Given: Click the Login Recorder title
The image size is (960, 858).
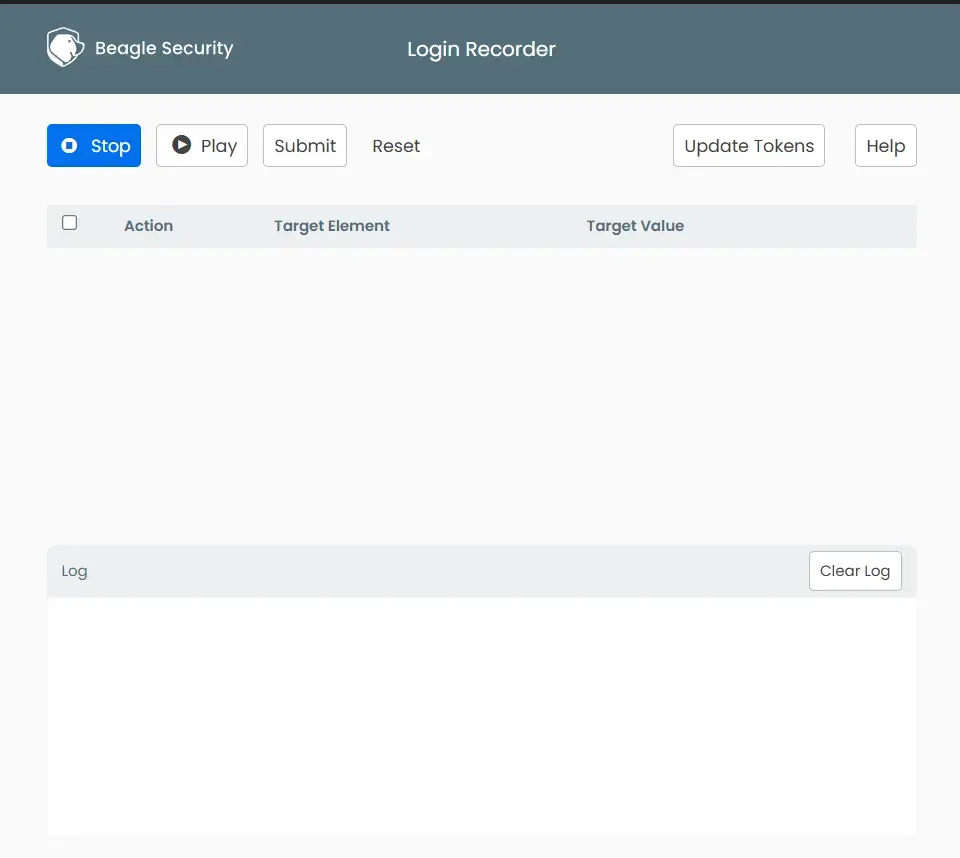Looking at the screenshot, I should tap(481, 49).
